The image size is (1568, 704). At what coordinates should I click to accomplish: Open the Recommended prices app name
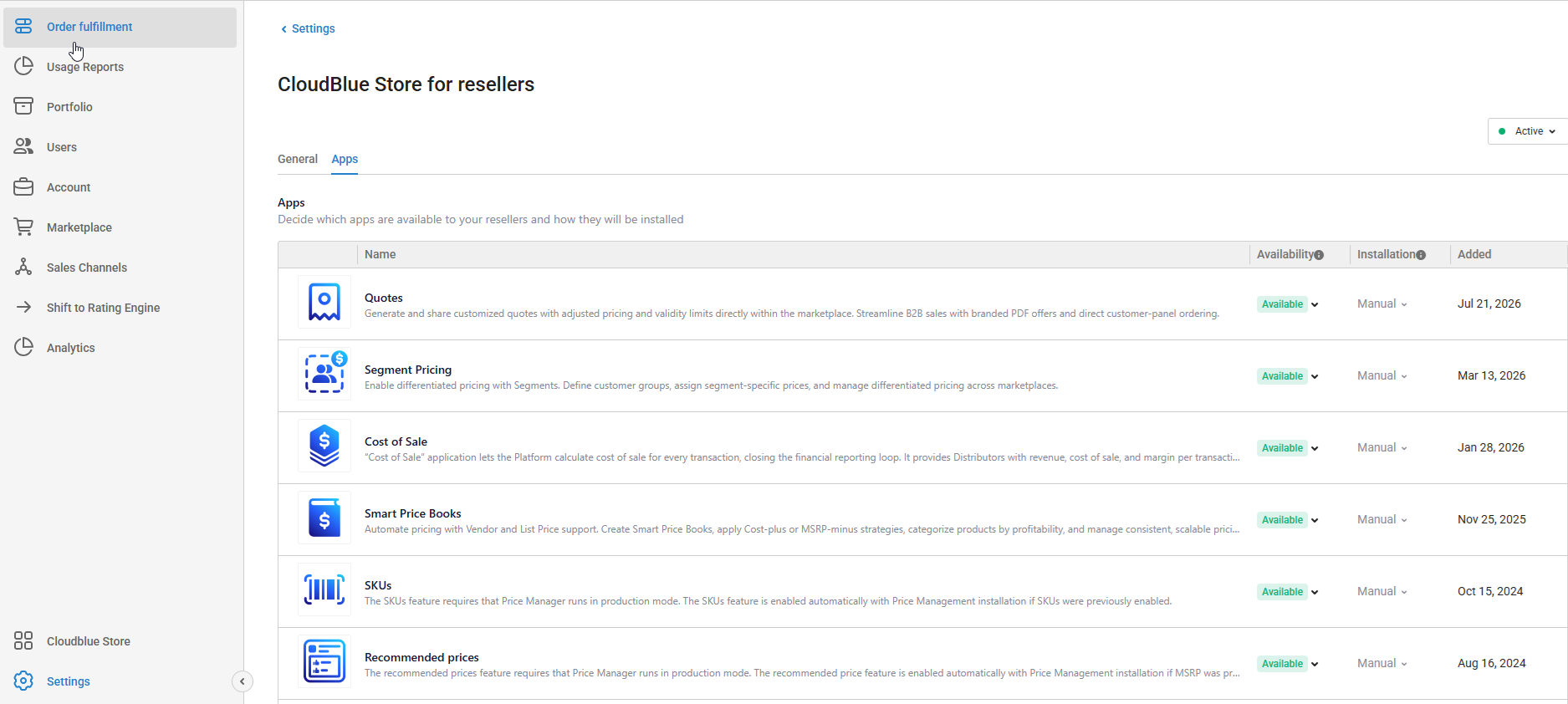pyautogui.click(x=421, y=657)
